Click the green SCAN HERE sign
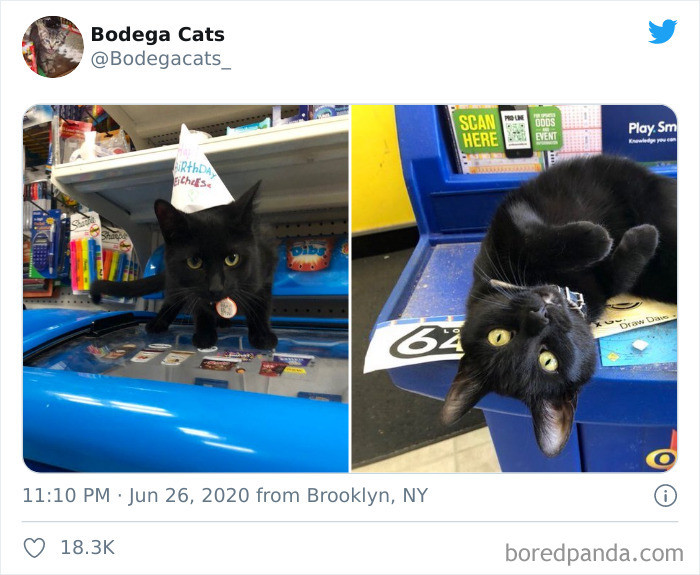The height and width of the screenshot is (575, 700). tap(476, 131)
